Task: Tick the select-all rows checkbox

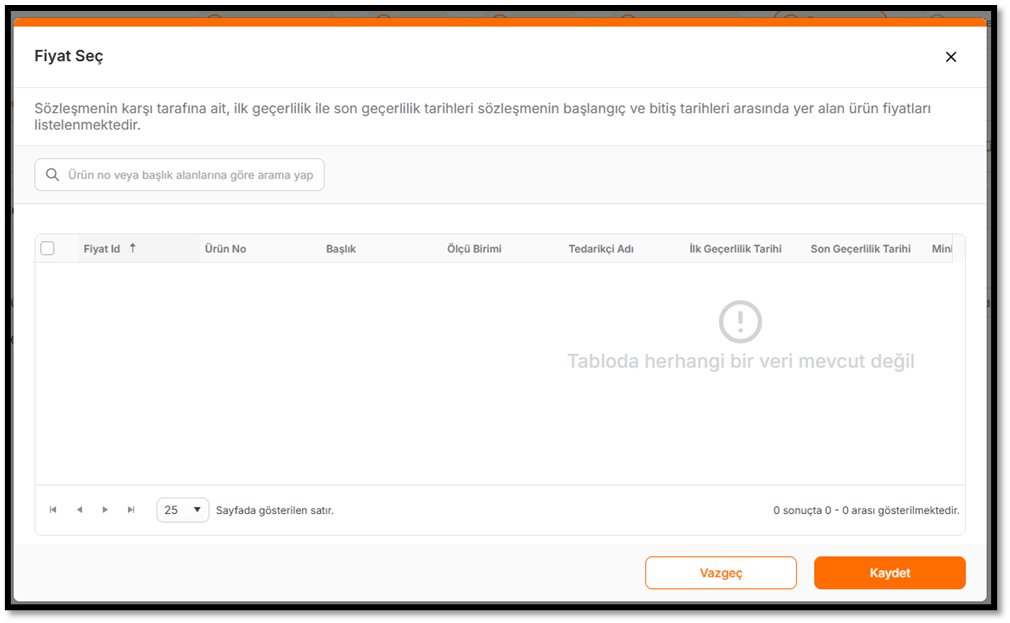Action: coord(47,248)
